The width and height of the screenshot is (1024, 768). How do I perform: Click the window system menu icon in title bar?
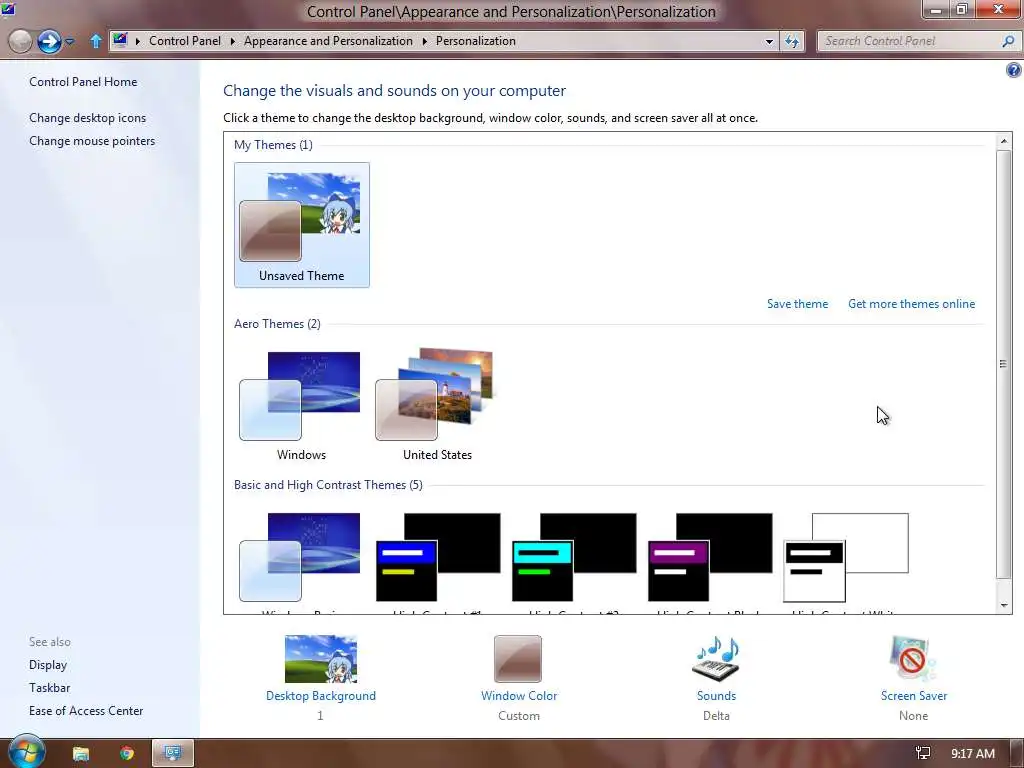[7, 8]
